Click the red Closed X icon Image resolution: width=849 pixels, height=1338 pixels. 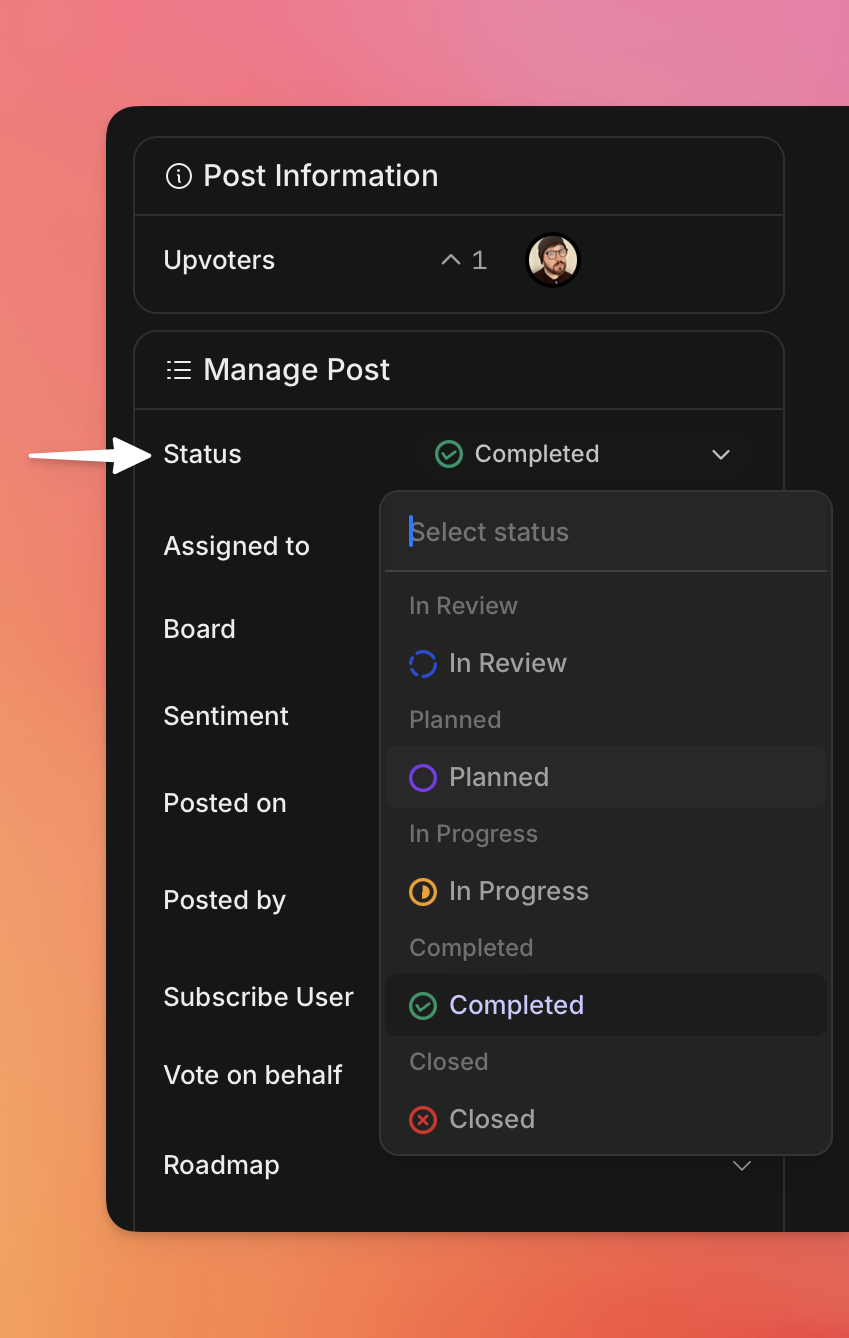point(423,1120)
